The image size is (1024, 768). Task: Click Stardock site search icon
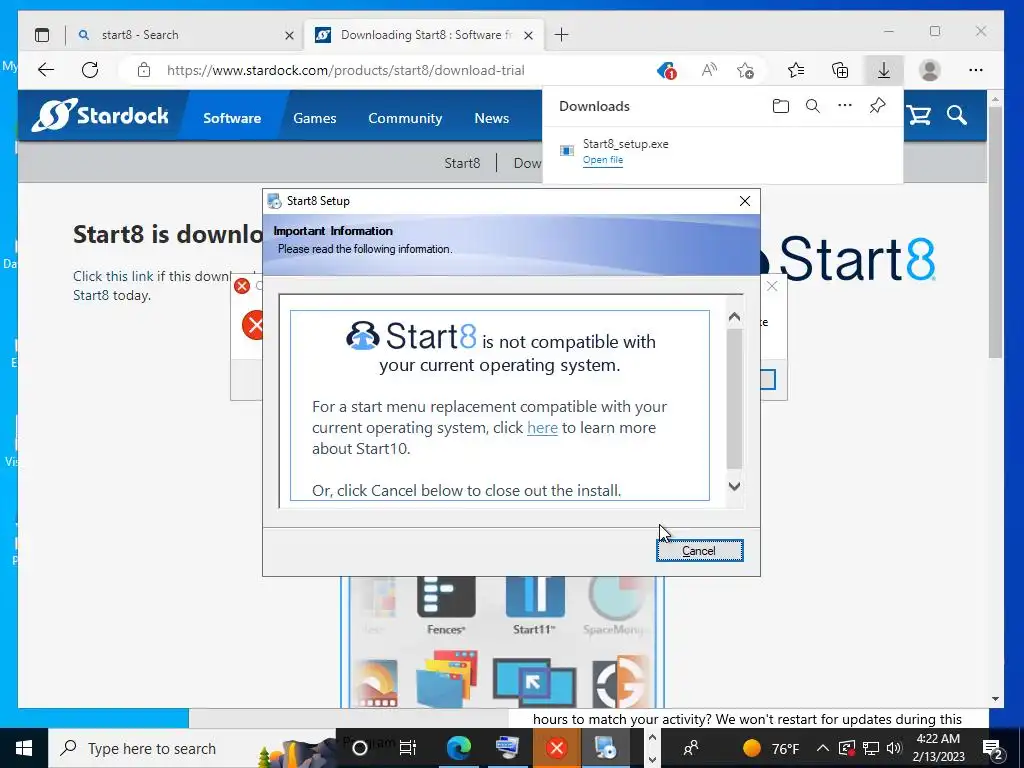[957, 115]
